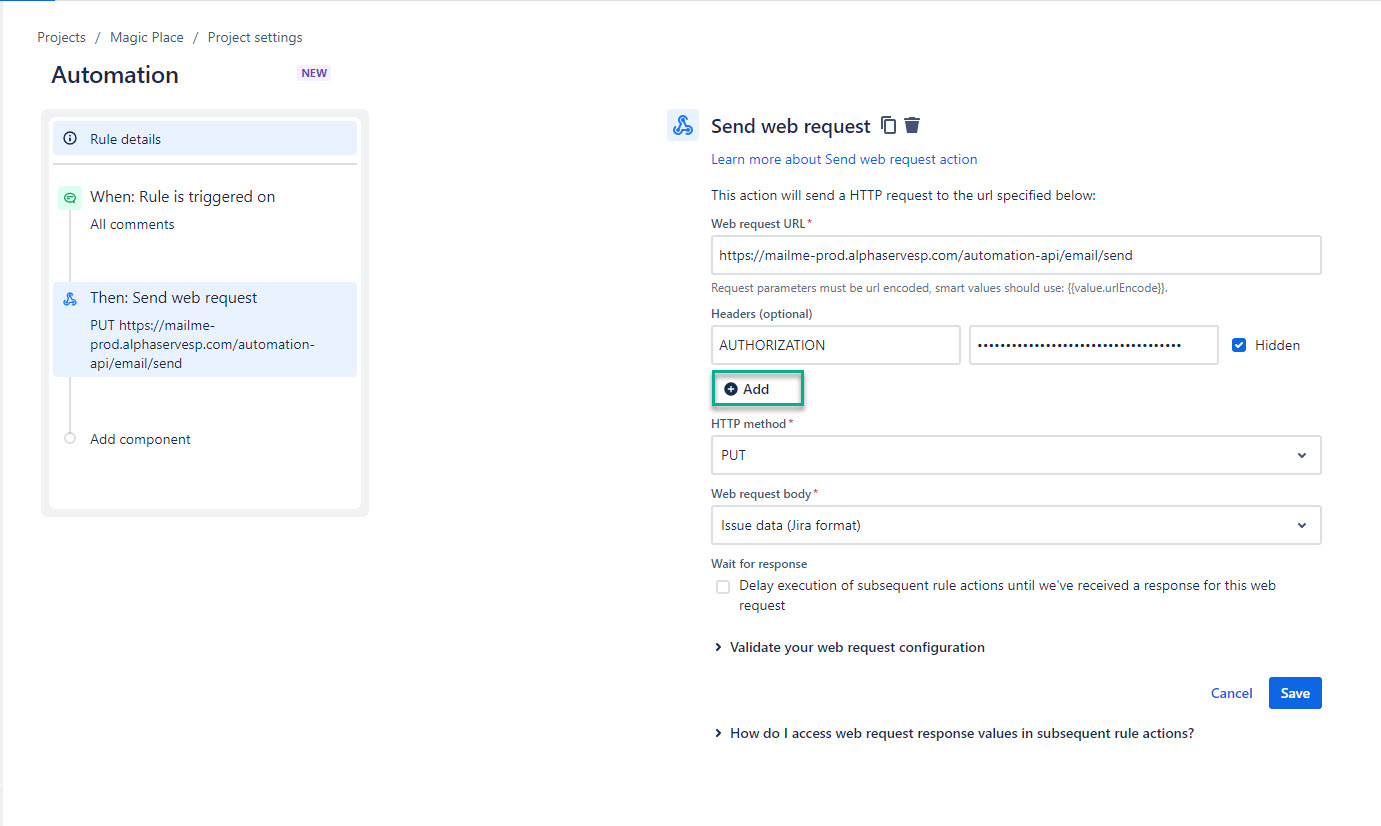This screenshot has width=1381, height=826.
Task: Click the Web request URL field
Action: [1015, 255]
